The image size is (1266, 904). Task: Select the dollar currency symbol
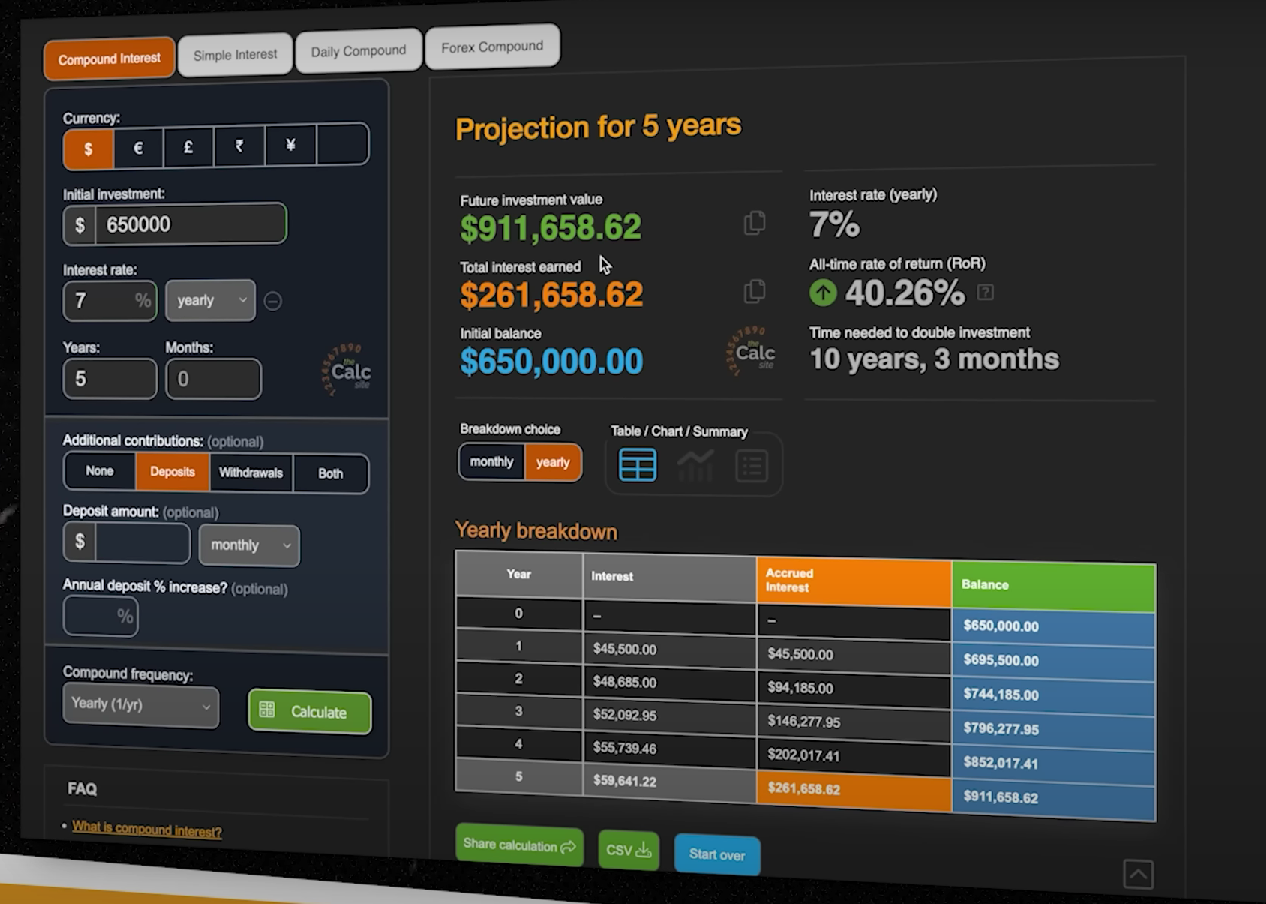(88, 149)
